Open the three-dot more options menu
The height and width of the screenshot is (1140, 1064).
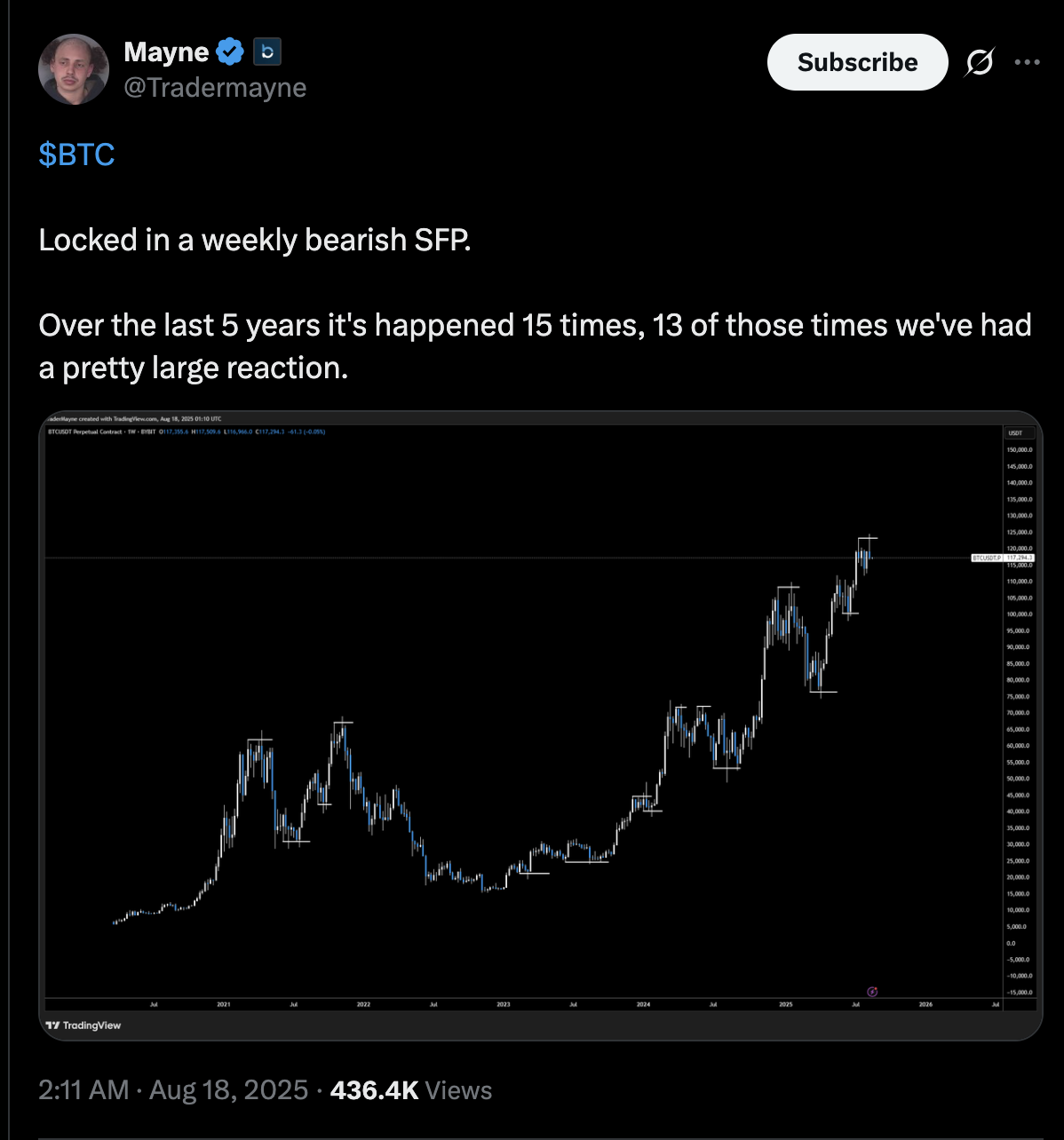click(x=1027, y=62)
